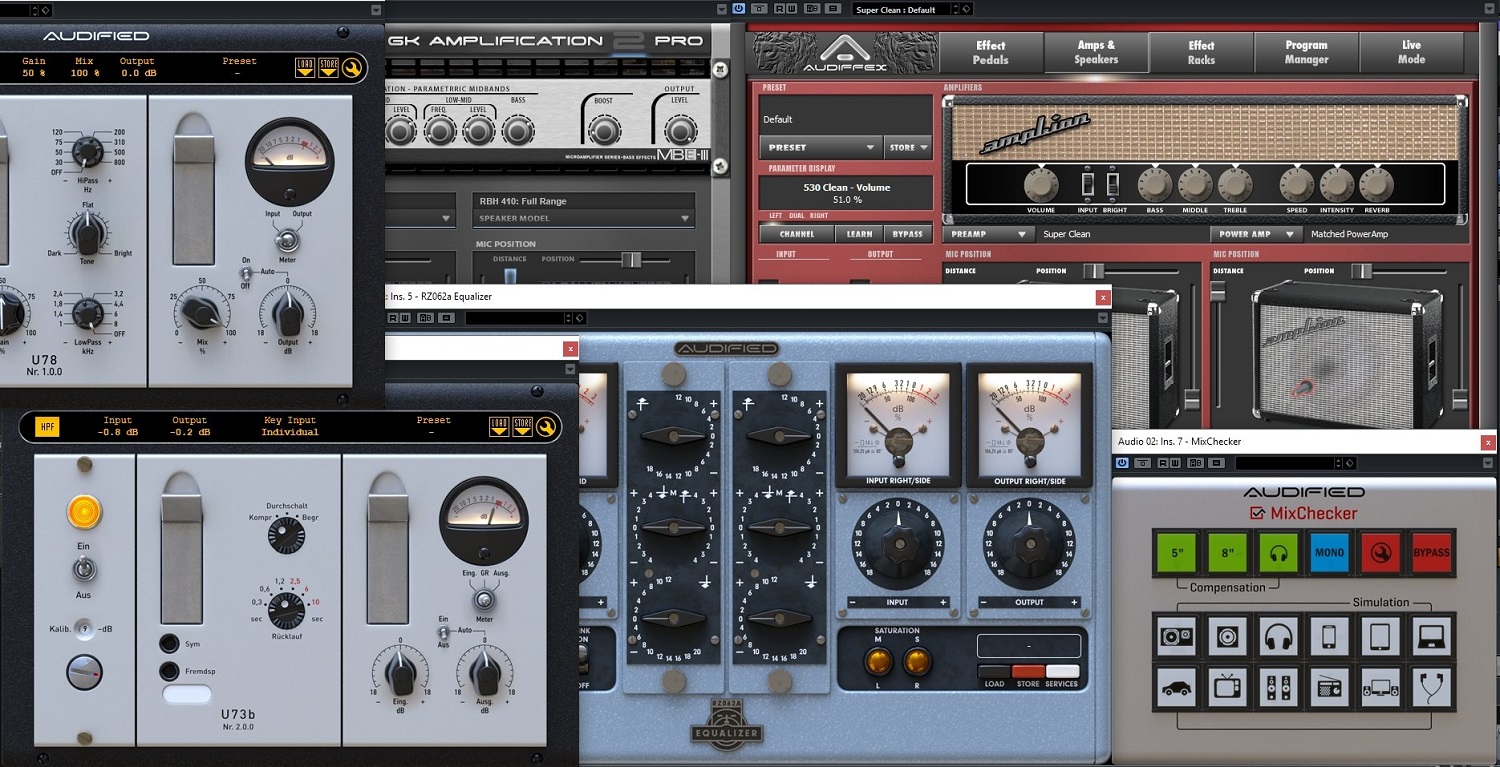Image resolution: width=1500 pixels, height=767 pixels.
Task: Click the radio simulation icon
Action: pos(1329,687)
